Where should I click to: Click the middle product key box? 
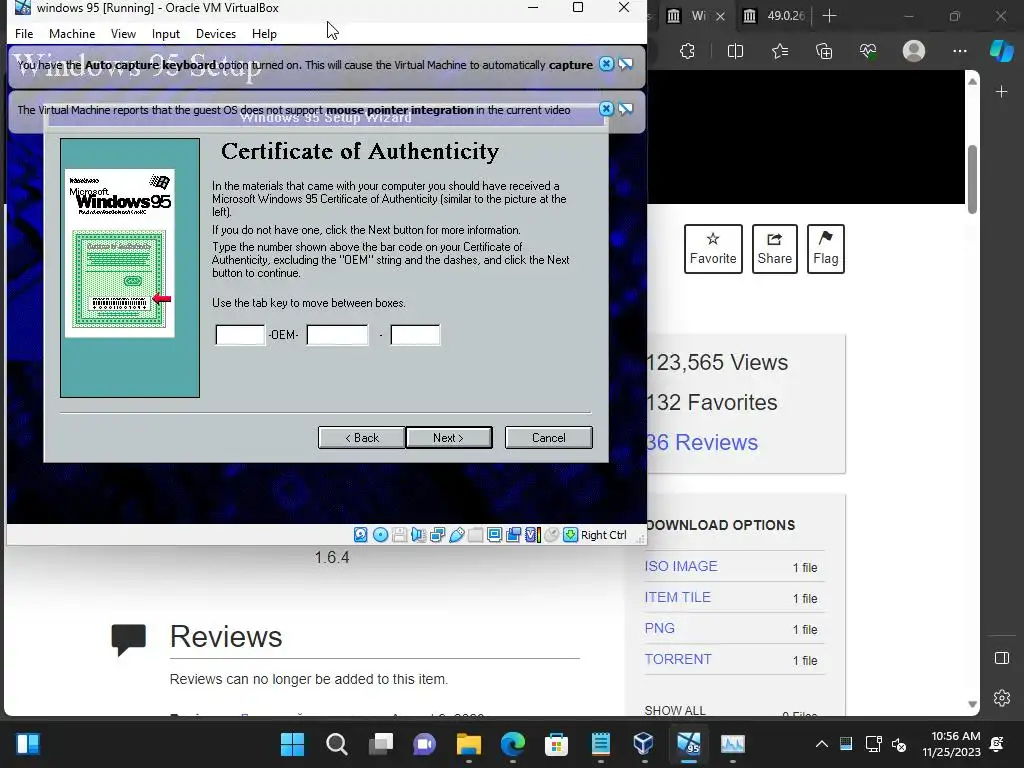[338, 334]
